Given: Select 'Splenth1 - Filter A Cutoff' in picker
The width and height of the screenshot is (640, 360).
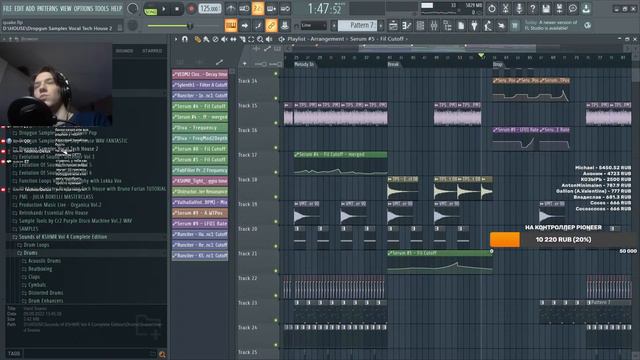Looking at the screenshot, I should (200, 85).
